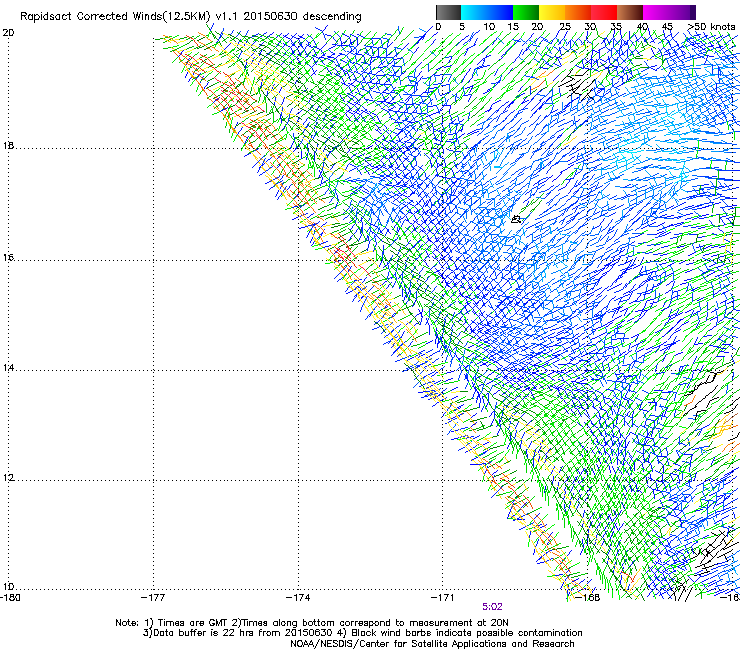
Task: Click the red 30-35 knots legend swatch
Action: [604, 12]
